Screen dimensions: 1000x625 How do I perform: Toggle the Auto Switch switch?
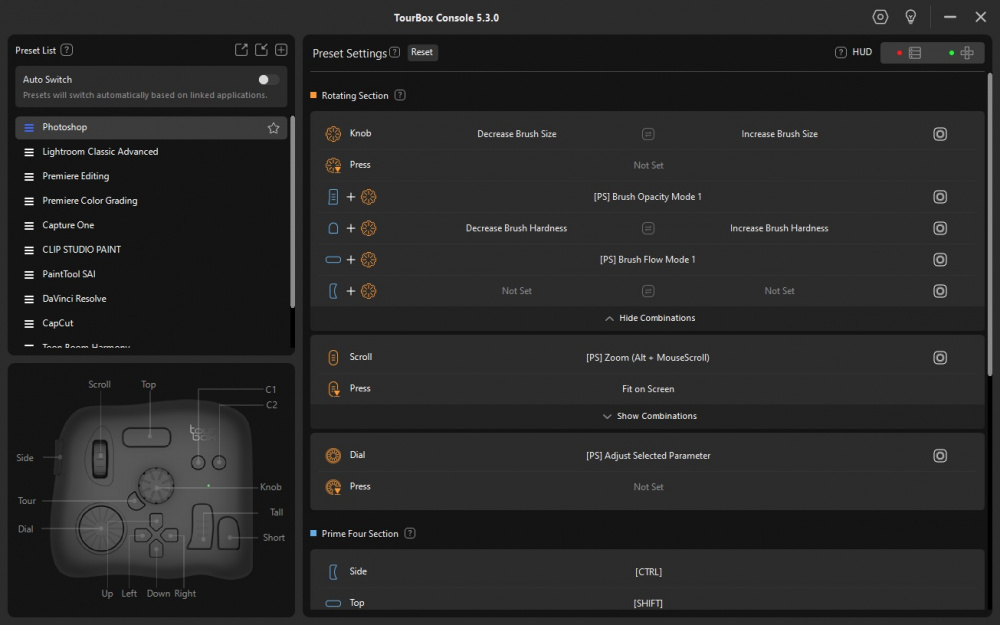(x=268, y=80)
